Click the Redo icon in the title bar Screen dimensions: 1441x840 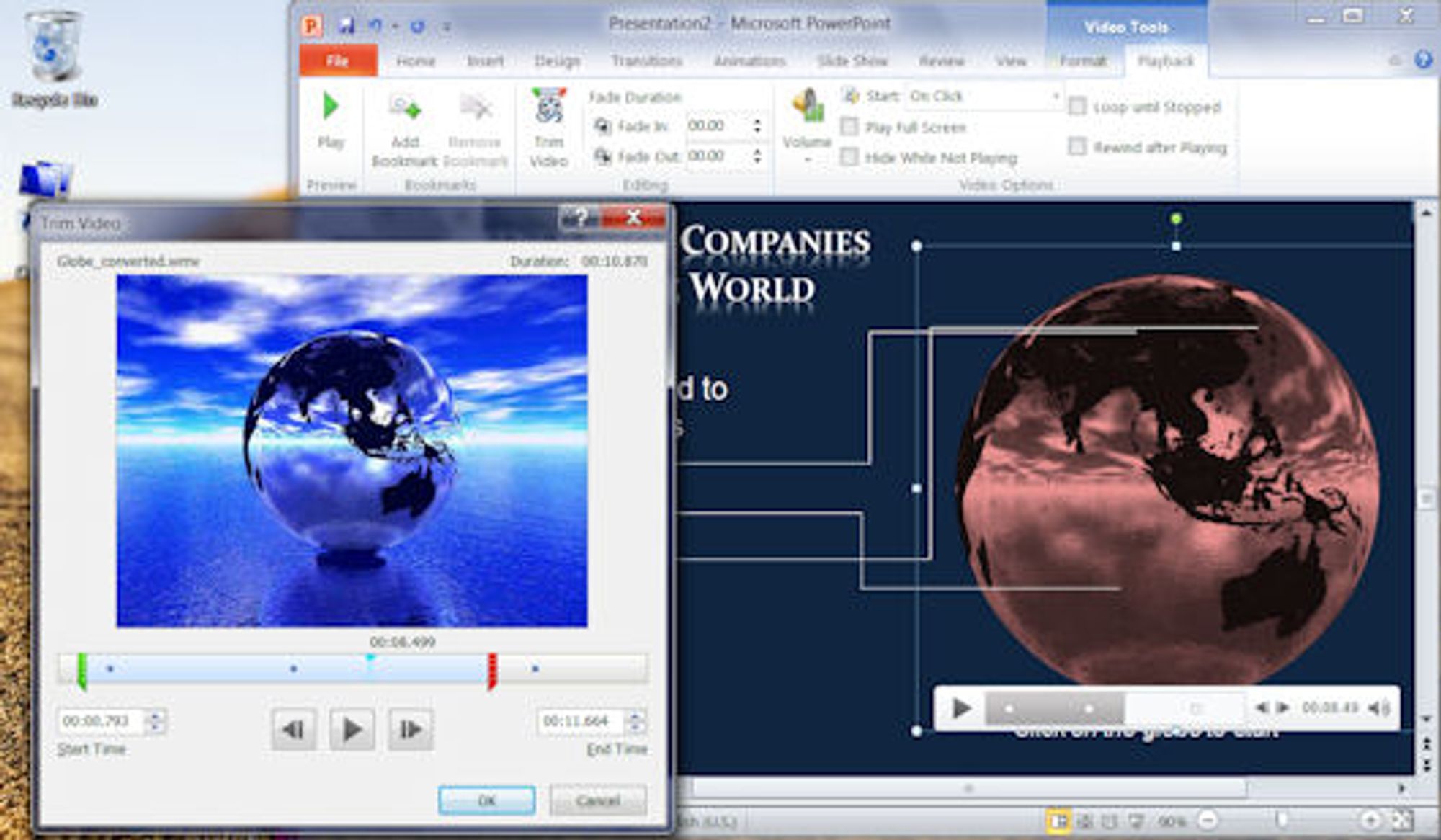point(417,26)
